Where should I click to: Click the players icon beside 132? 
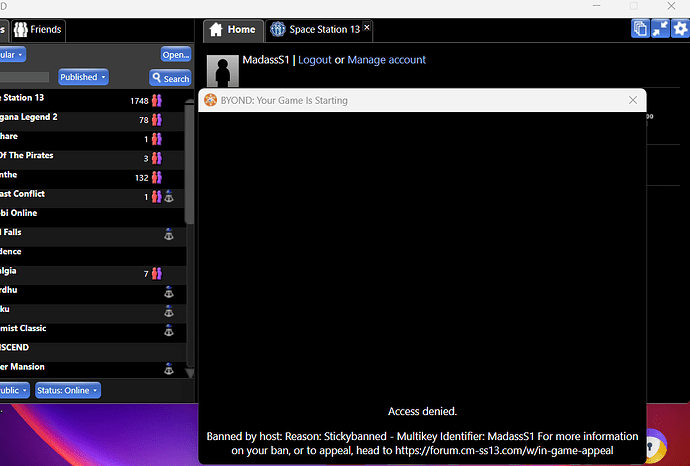(x=157, y=177)
